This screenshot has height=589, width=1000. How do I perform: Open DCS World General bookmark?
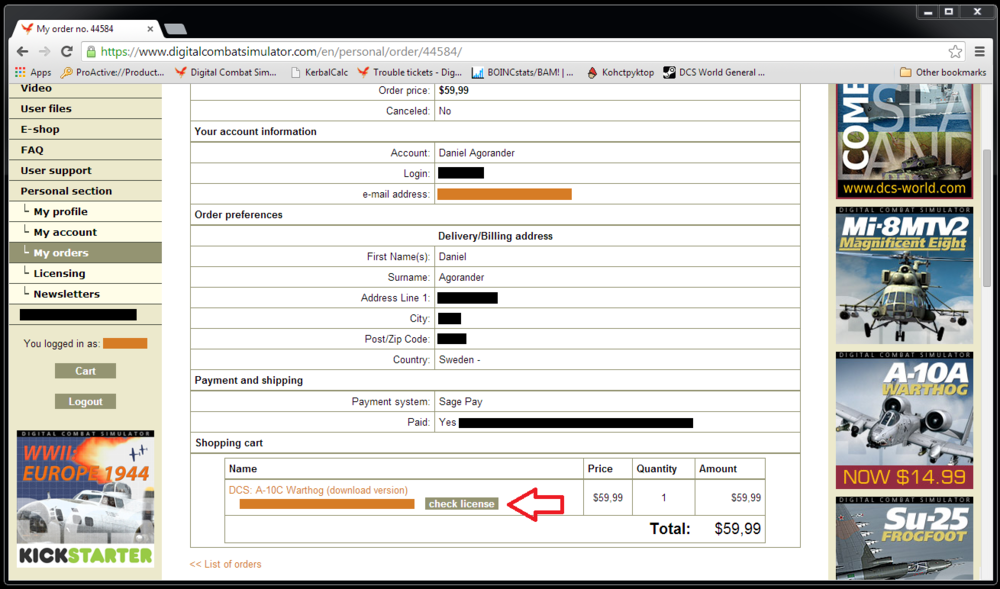click(x=714, y=73)
